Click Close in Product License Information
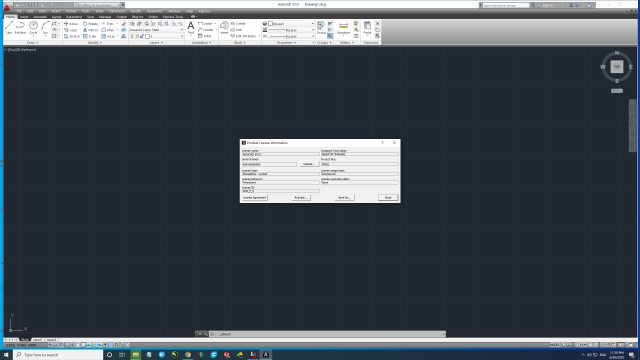The image size is (640, 360). point(388,198)
